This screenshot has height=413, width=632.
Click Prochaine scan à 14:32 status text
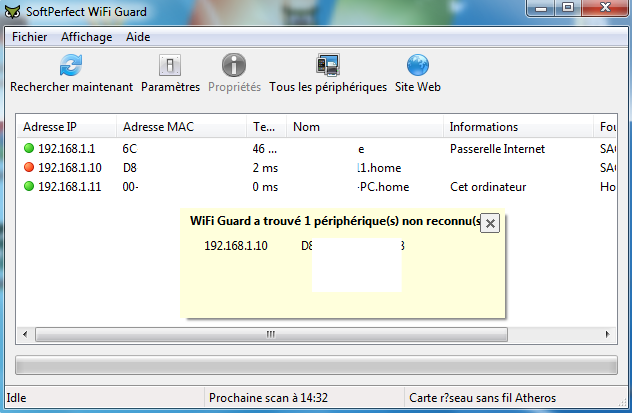click(x=268, y=398)
